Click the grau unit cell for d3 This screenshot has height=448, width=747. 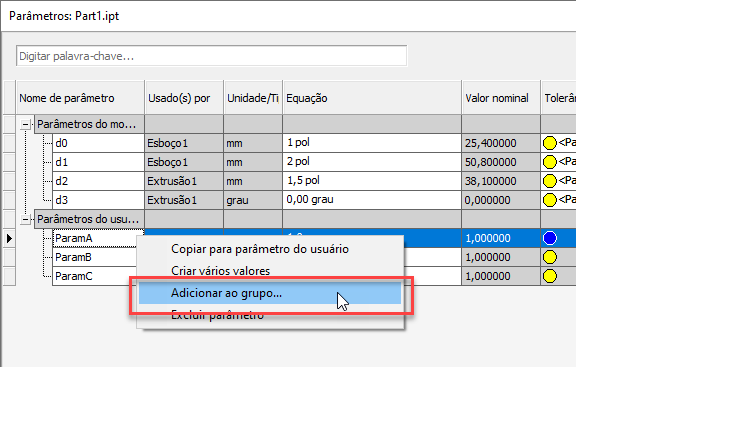click(253, 200)
